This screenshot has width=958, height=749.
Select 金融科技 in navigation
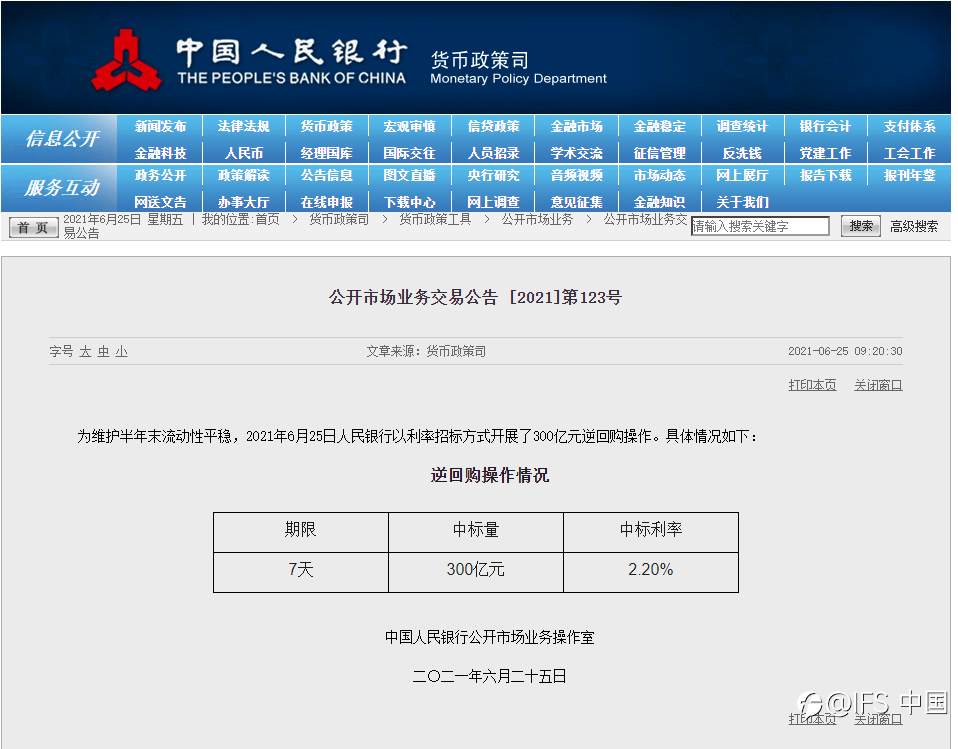(x=160, y=153)
